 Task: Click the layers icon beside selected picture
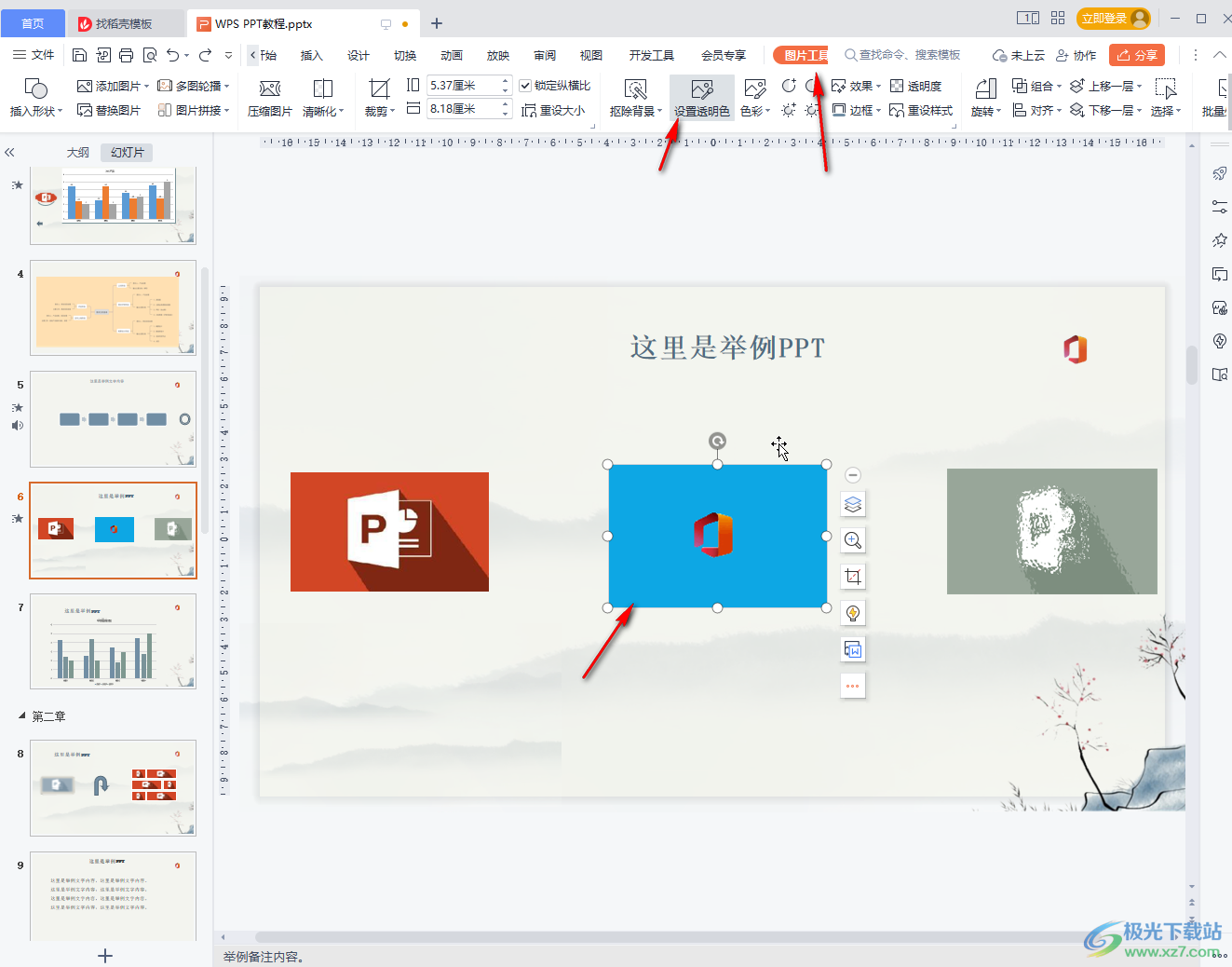point(853,504)
